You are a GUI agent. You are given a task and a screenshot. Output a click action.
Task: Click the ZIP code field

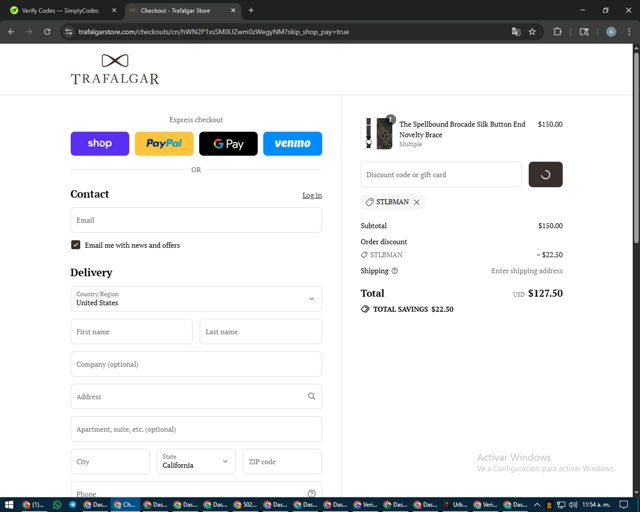(282, 461)
